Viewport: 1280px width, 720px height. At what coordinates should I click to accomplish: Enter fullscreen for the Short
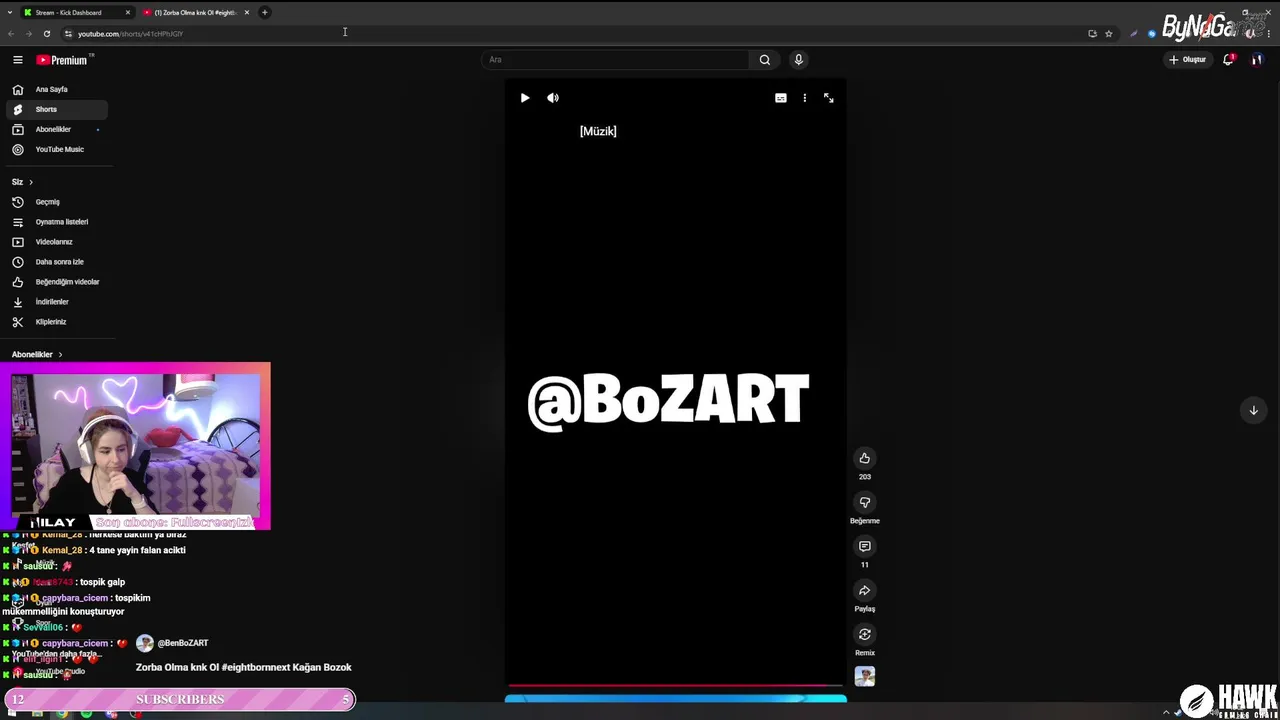[829, 98]
